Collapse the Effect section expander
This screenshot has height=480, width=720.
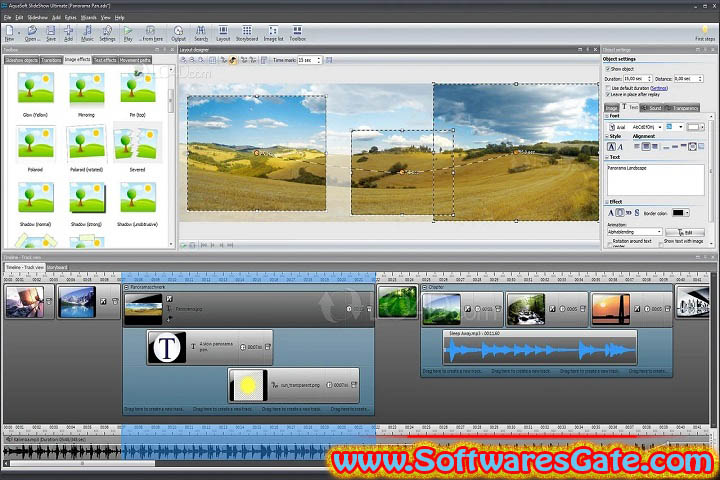click(x=607, y=202)
